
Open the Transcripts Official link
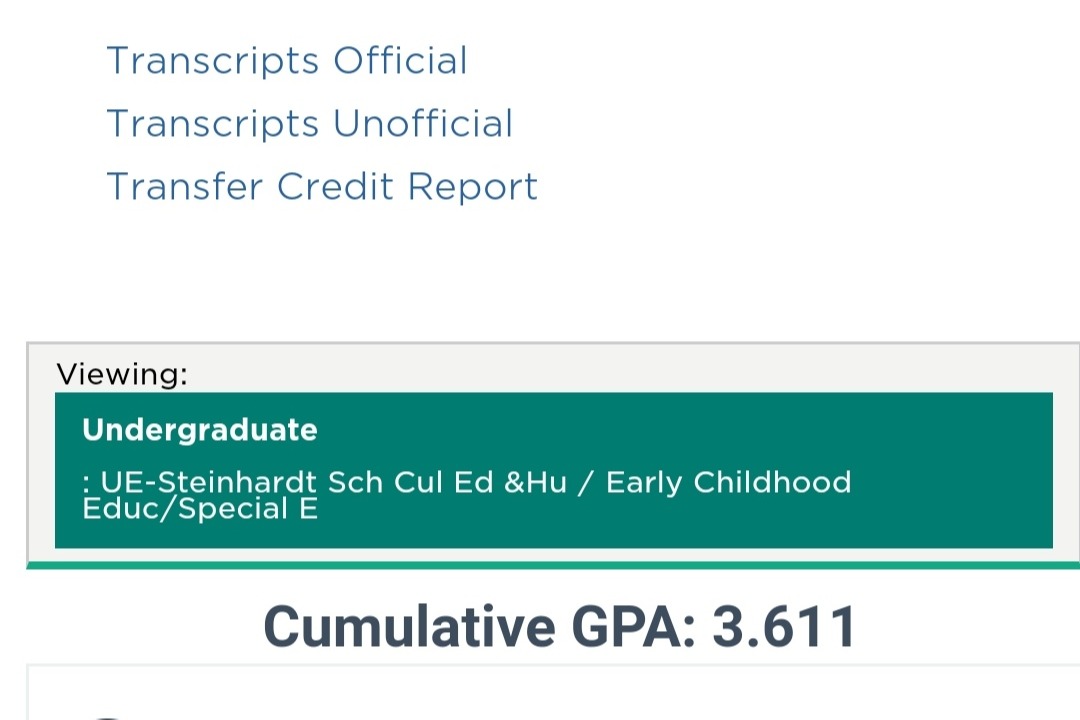pyautogui.click(x=287, y=61)
